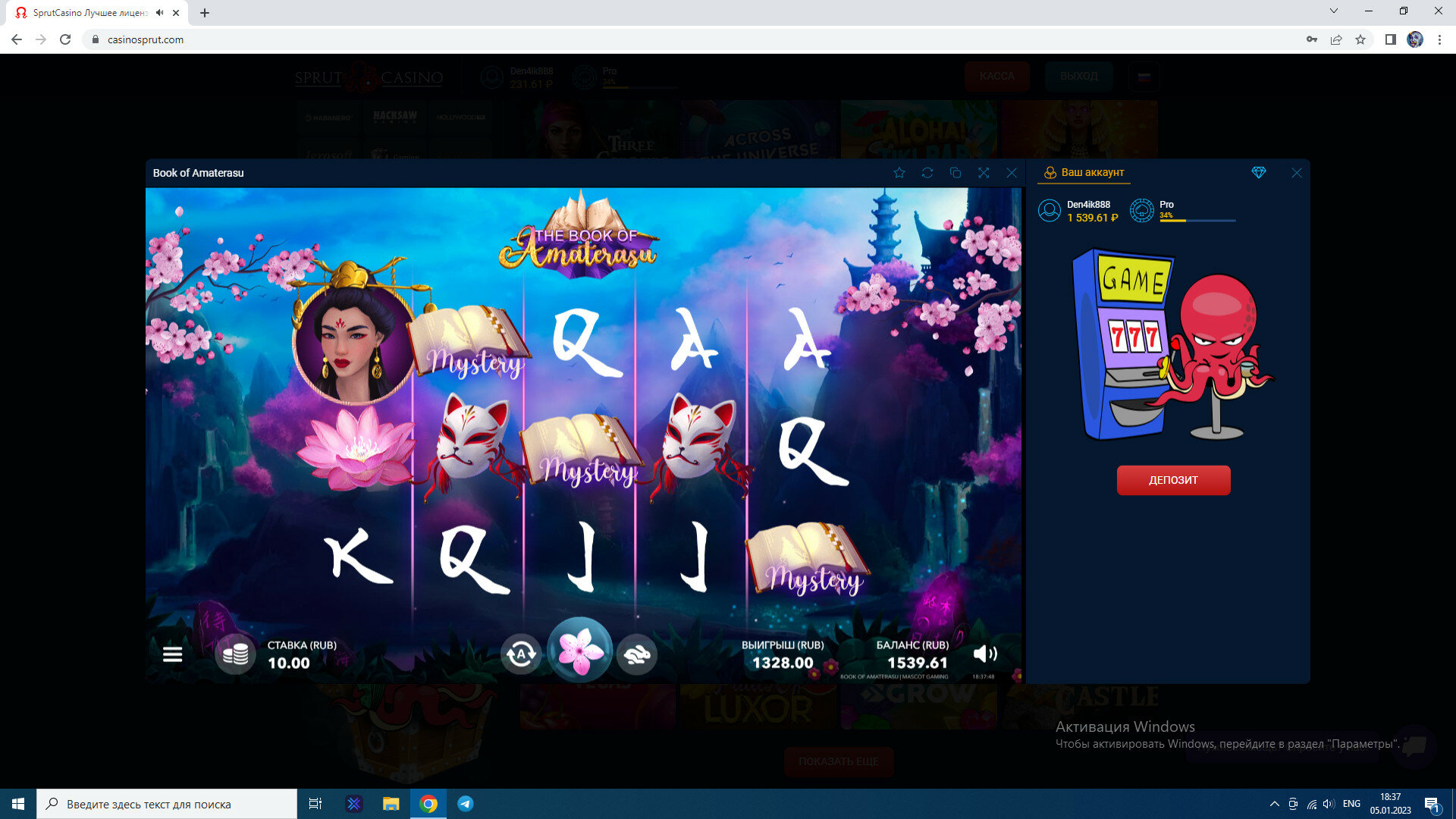Click the diamond bonus icon
Viewport: 1456px width, 819px height.
[1259, 173]
